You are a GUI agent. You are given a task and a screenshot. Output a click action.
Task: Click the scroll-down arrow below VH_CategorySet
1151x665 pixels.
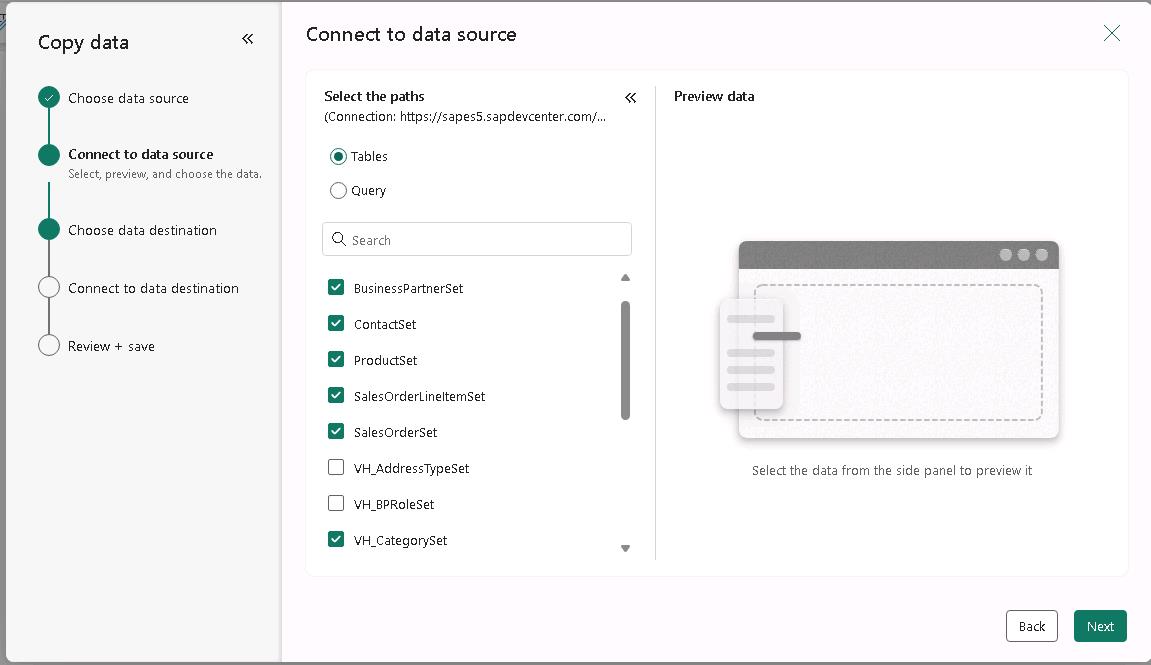[625, 548]
